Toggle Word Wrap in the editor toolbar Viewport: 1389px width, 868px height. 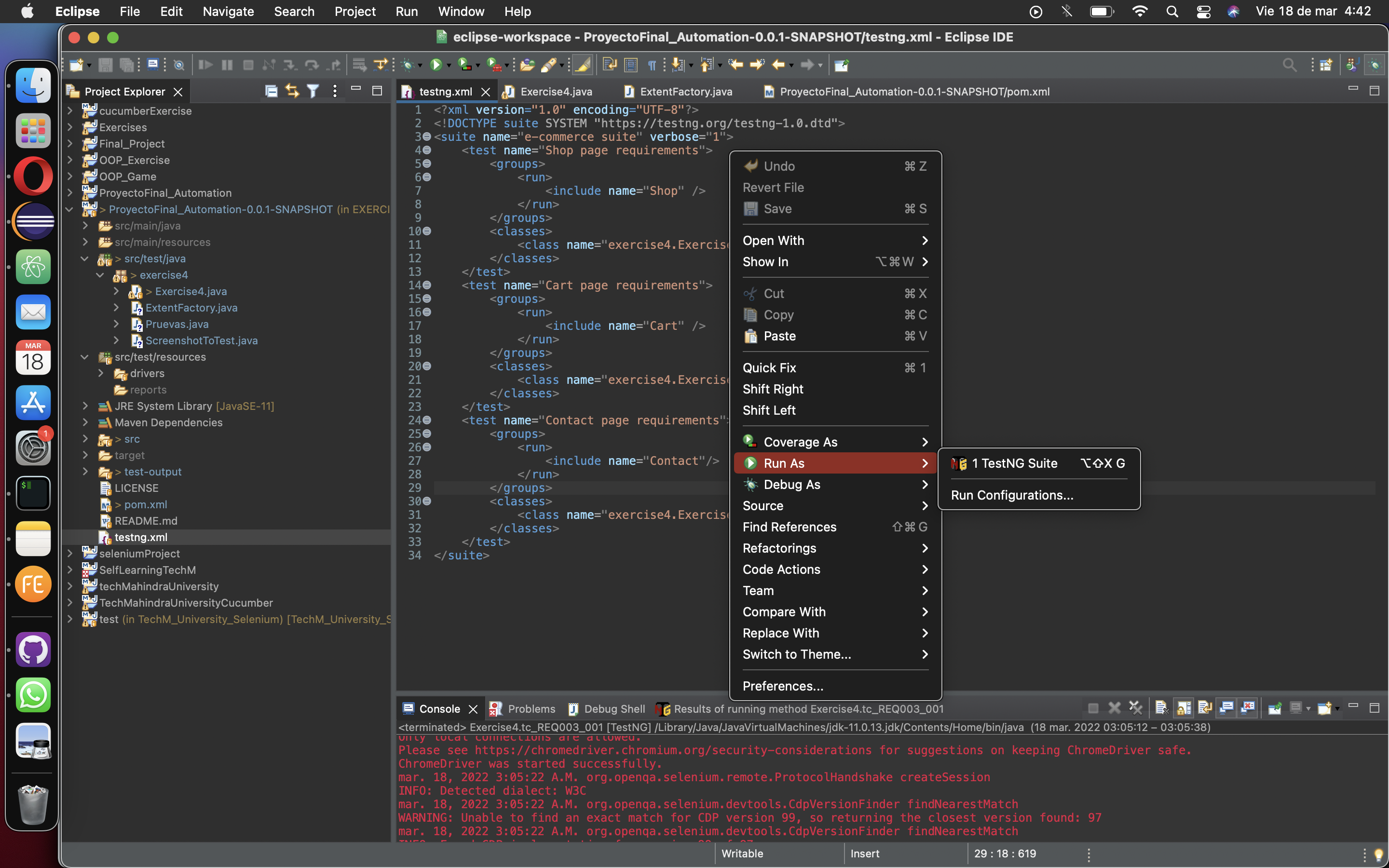[x=610, y=65]
